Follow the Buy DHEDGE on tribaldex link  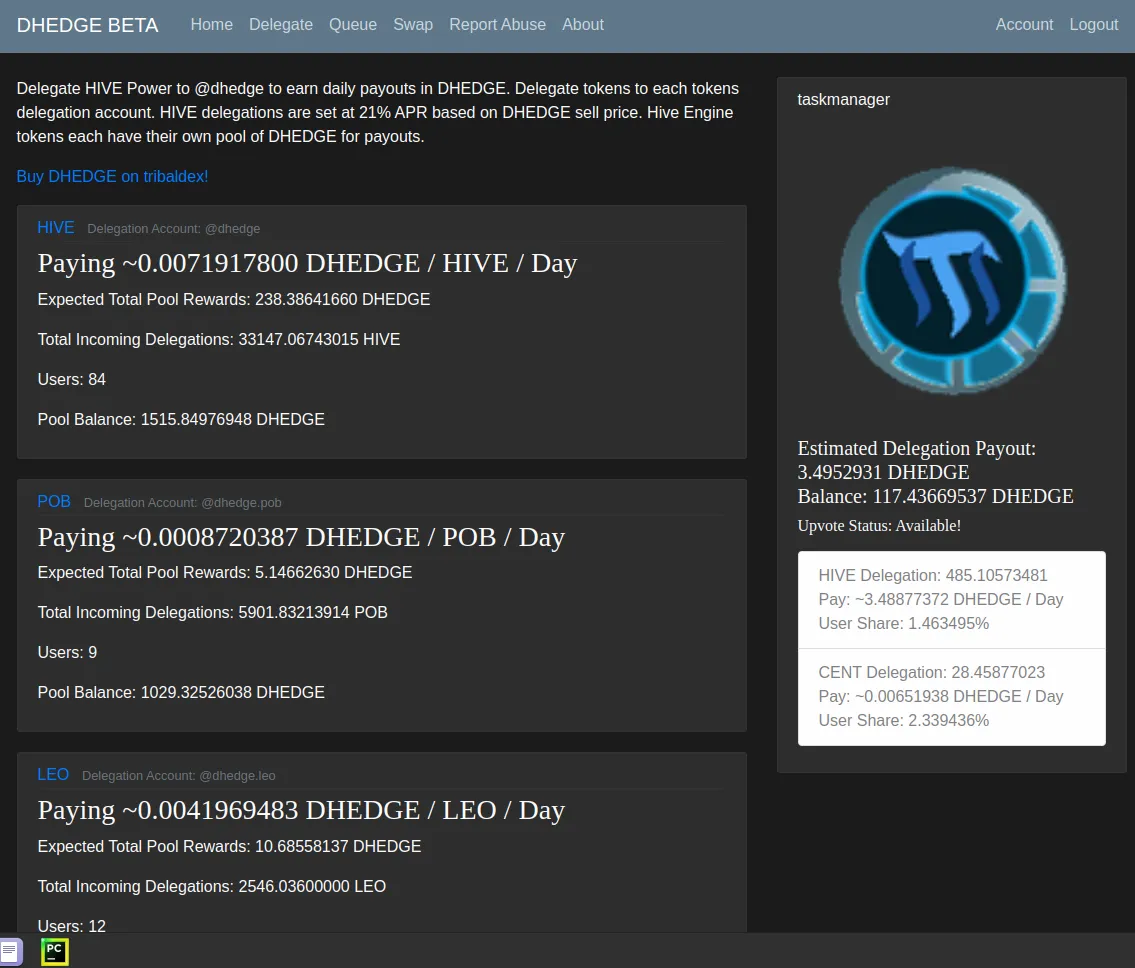112,177
